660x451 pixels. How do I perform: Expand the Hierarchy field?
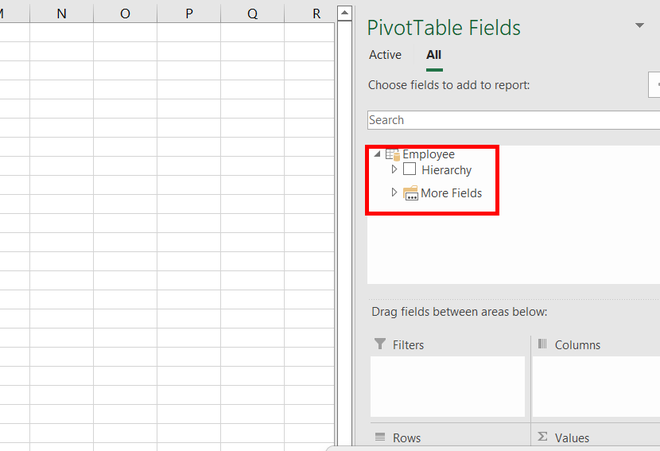[x=394, y=170]
